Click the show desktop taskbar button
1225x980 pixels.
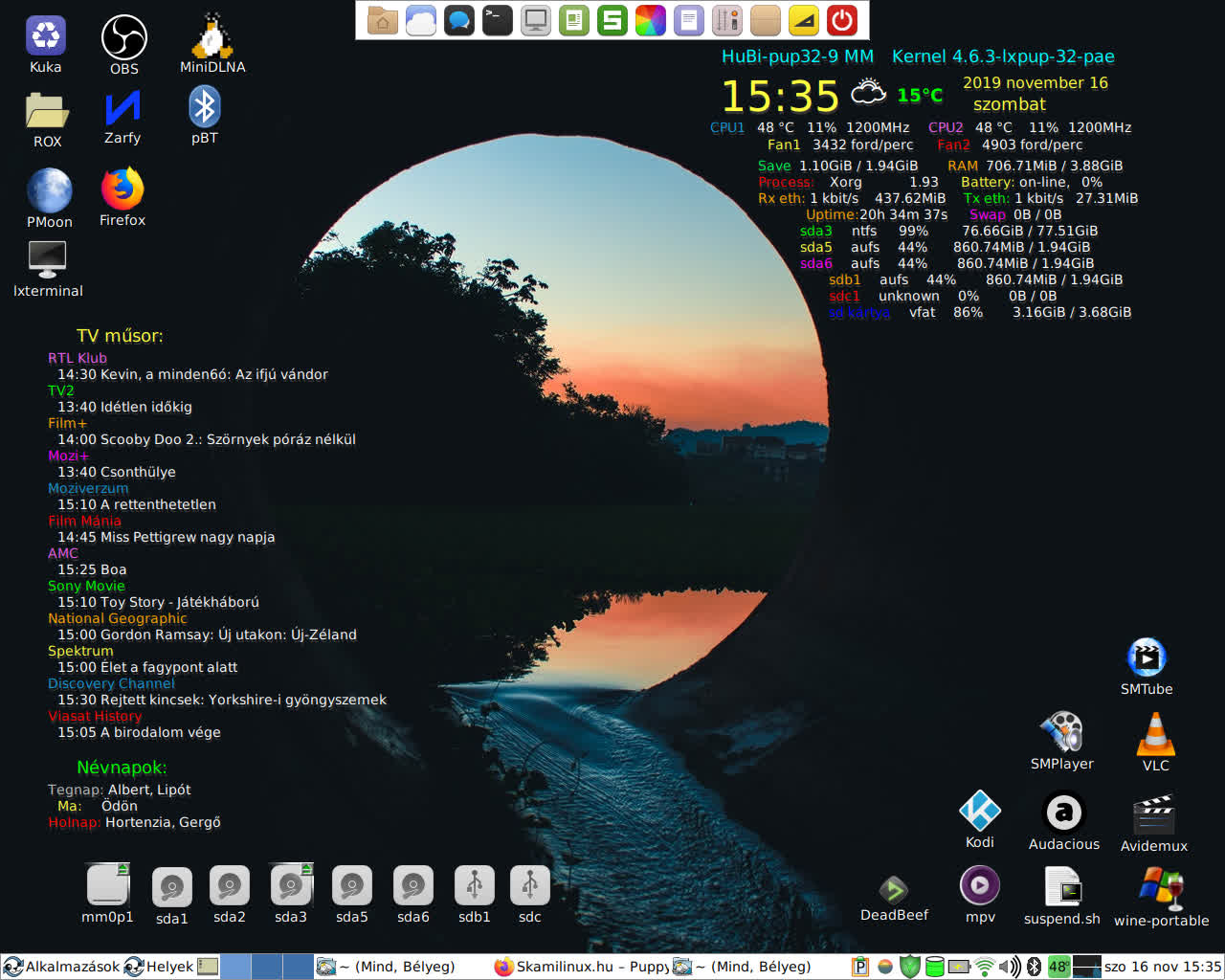pos(208,967)
